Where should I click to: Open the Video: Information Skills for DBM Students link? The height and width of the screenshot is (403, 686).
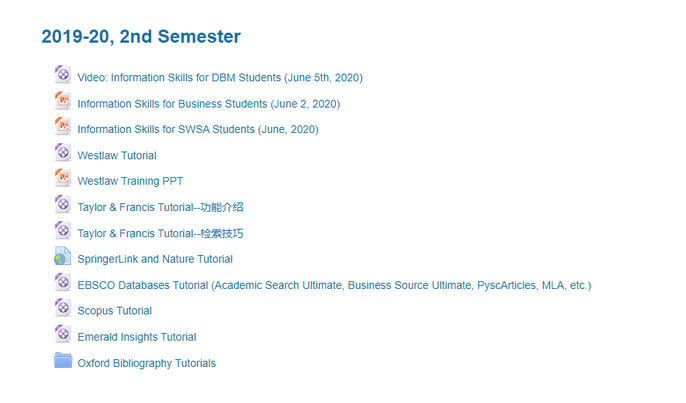point(219,78)
